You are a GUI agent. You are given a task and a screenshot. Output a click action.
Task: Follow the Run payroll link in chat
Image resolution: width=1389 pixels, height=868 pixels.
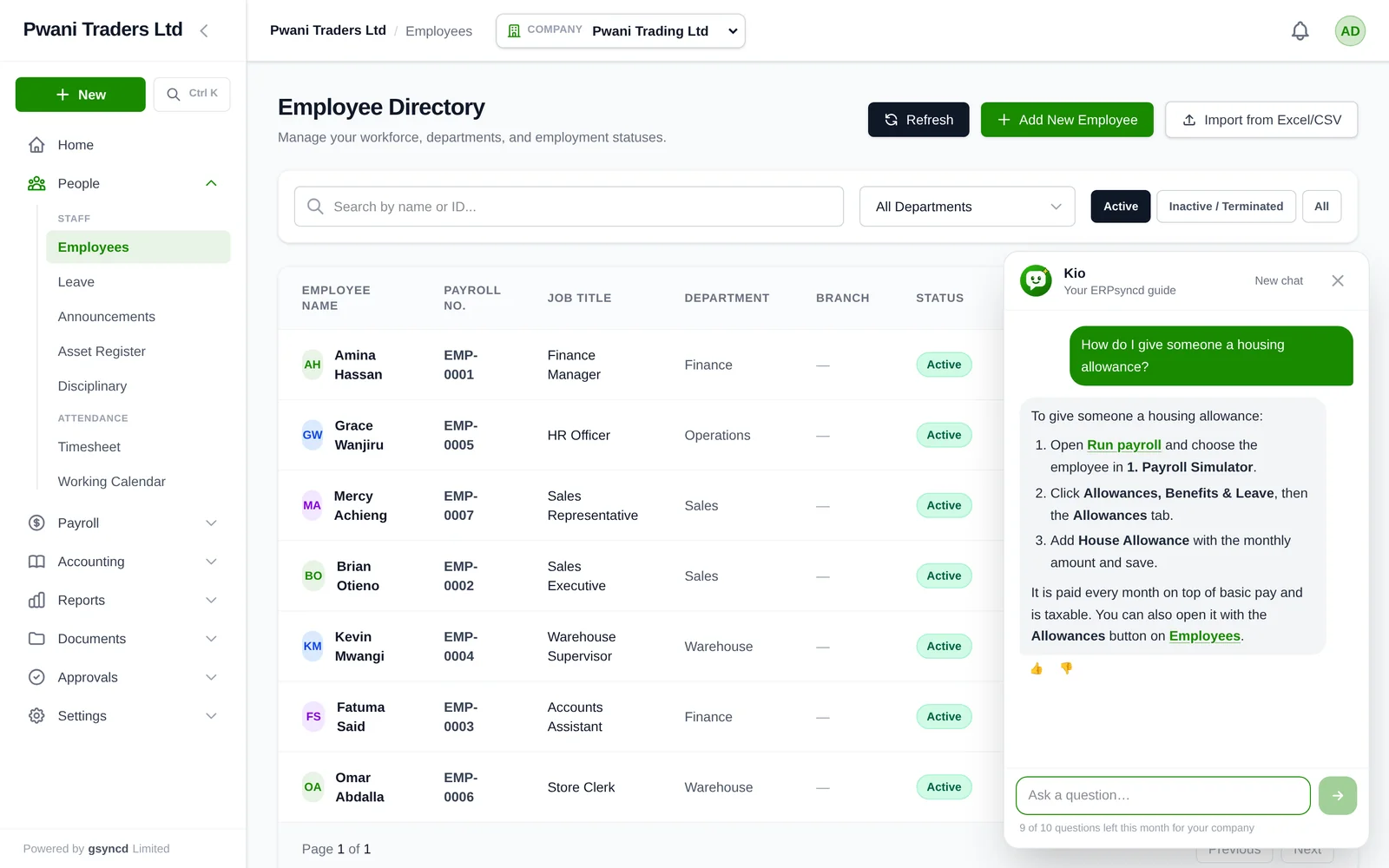[x=1124, y=444]
